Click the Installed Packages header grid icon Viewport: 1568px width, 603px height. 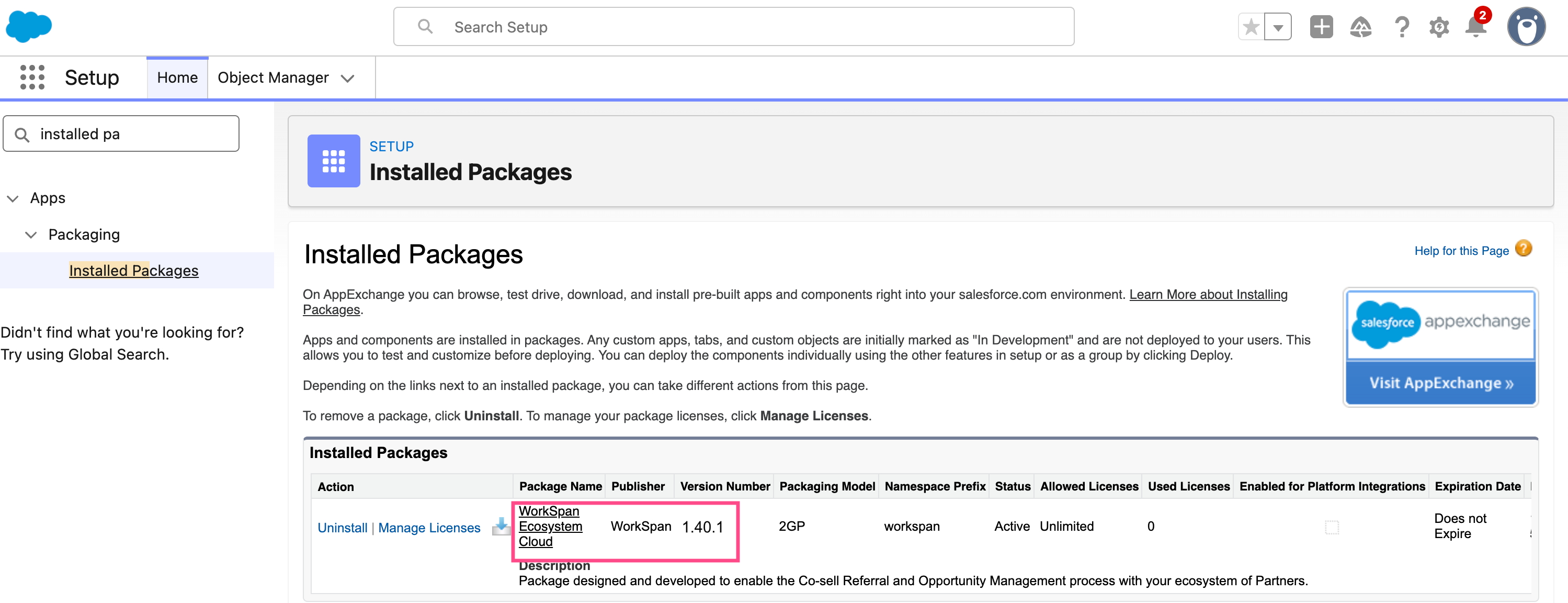[x=334, y=161]
